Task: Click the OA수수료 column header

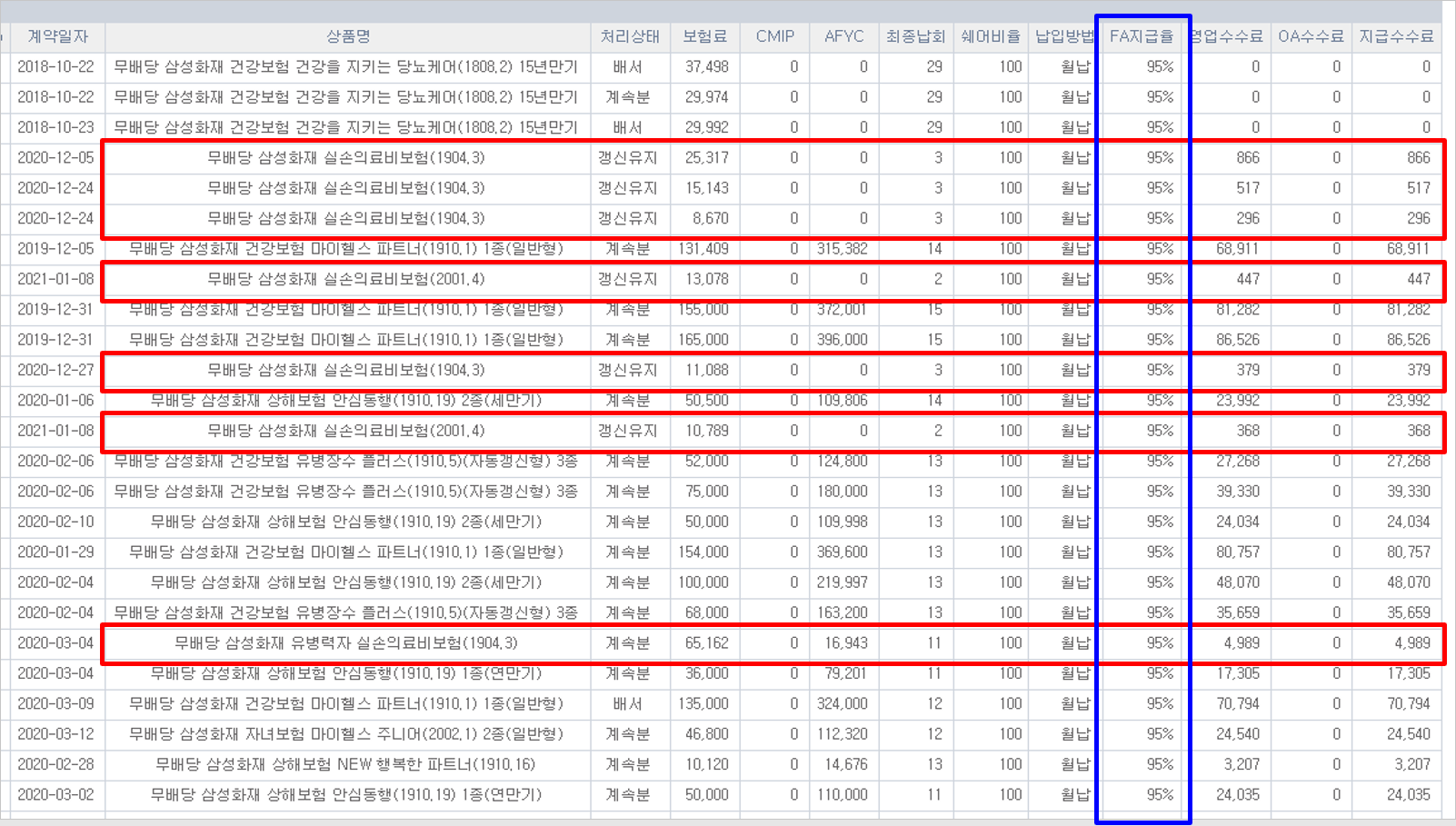Action: [1310, 36]
